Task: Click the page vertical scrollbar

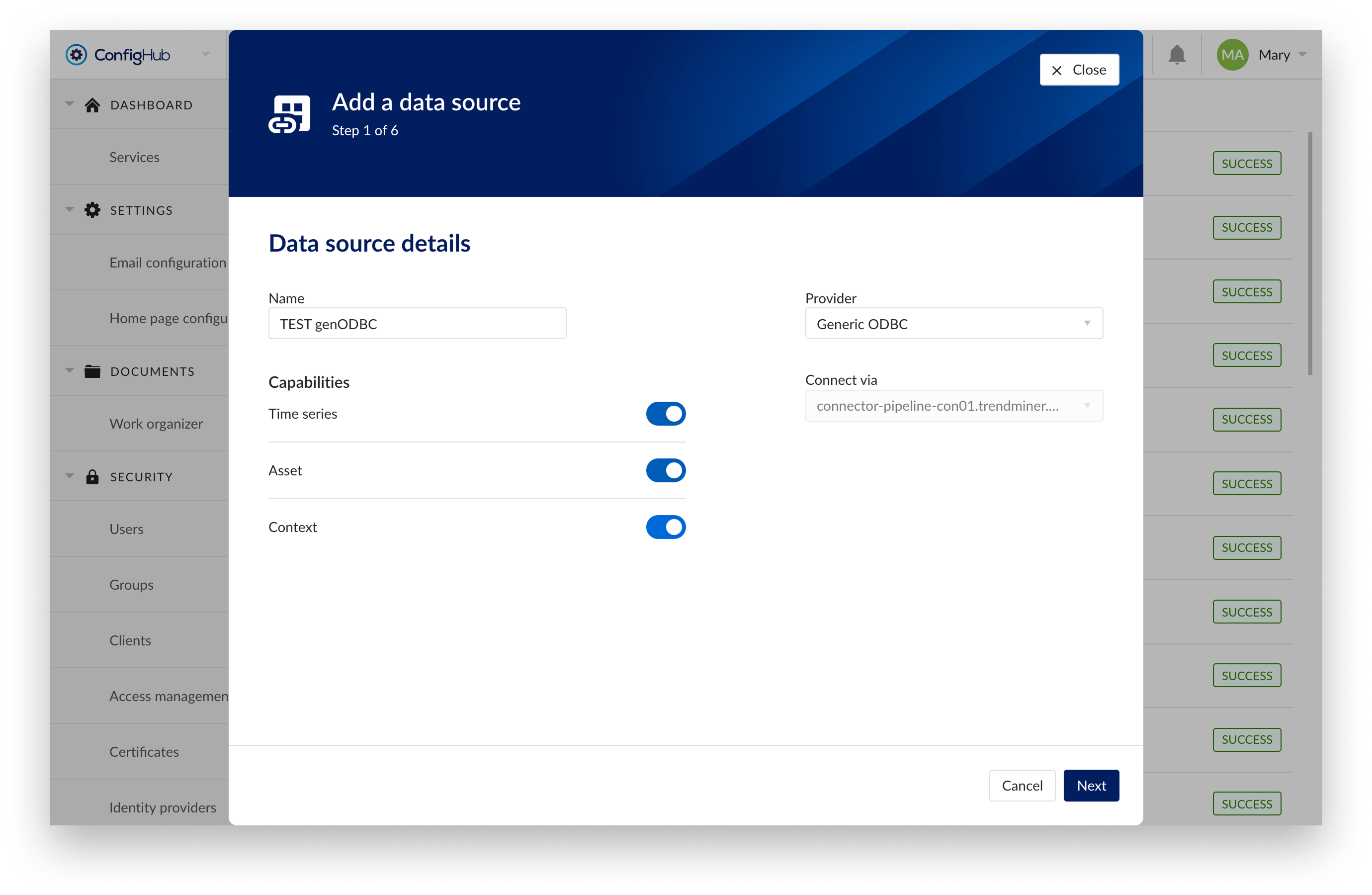Action: (x=1310, y=254)
